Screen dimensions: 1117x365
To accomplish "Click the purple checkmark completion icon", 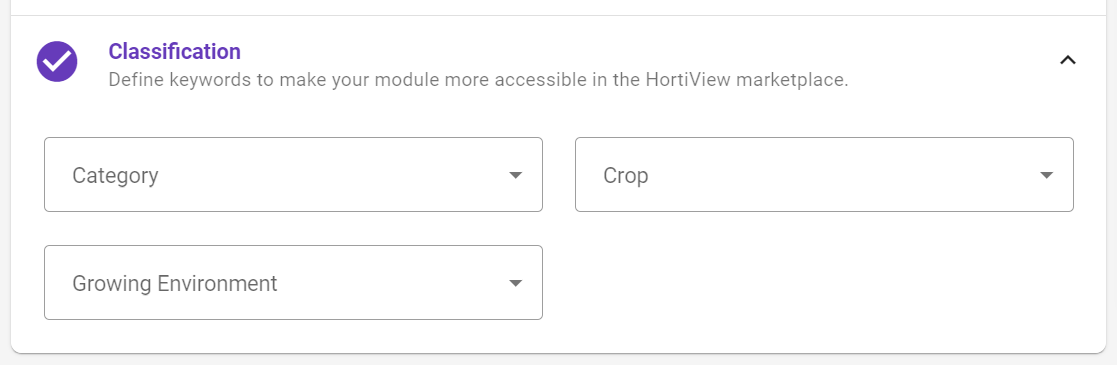I will point(57,61).
